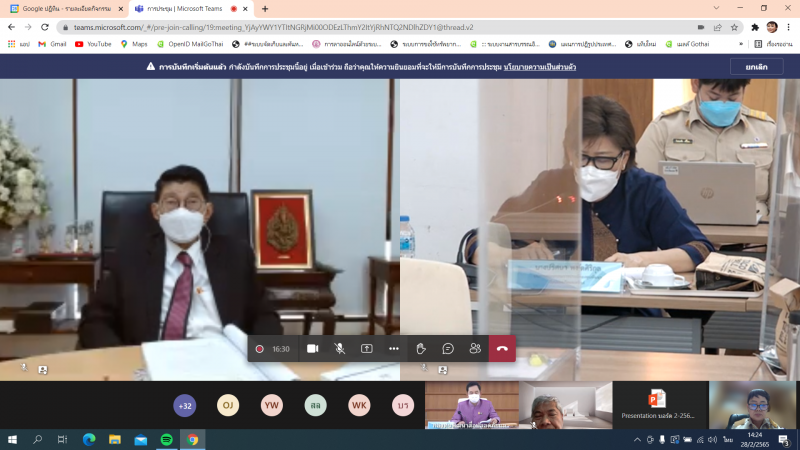Open the +32 overflow participants bubble

(x=185, y=406)
